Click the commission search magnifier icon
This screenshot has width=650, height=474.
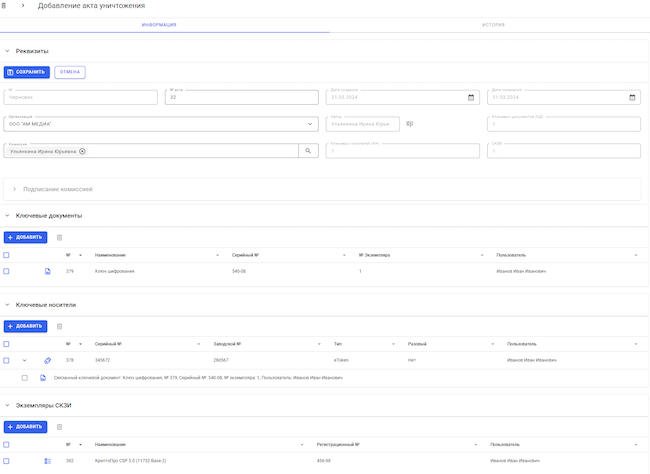tap(309, 151)
